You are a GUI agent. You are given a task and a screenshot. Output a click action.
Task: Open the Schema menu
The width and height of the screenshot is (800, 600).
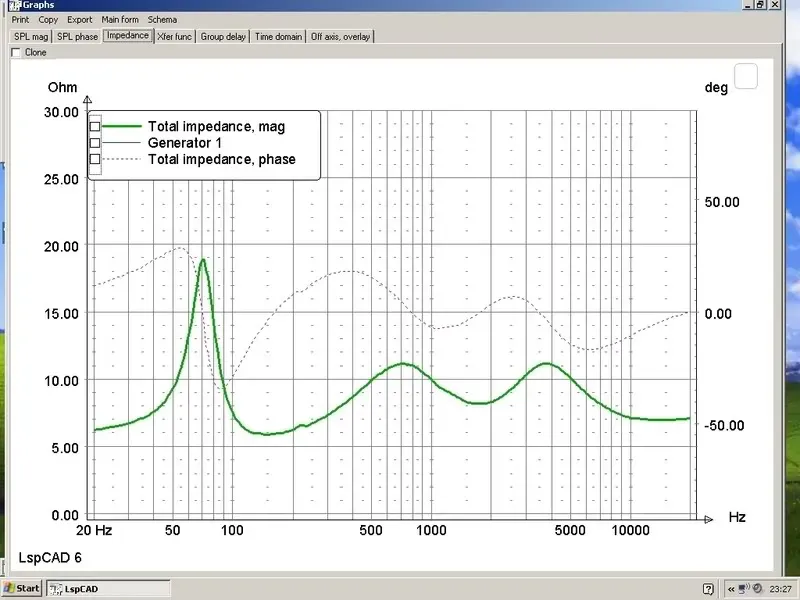[x=162, y=19]
